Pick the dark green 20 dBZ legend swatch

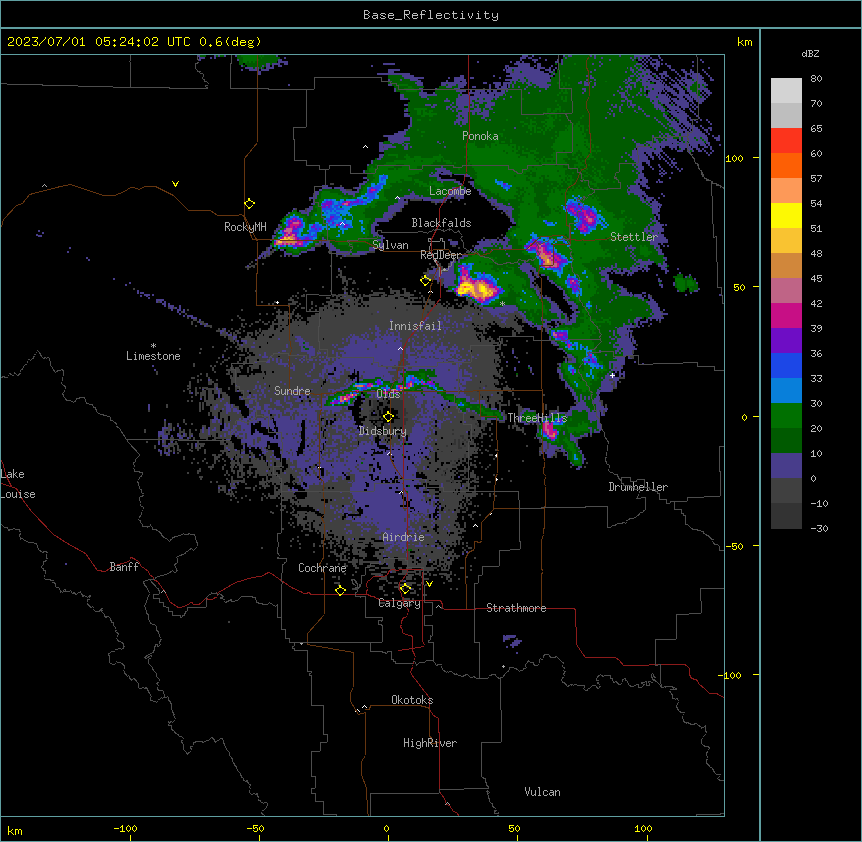(786, 440)
